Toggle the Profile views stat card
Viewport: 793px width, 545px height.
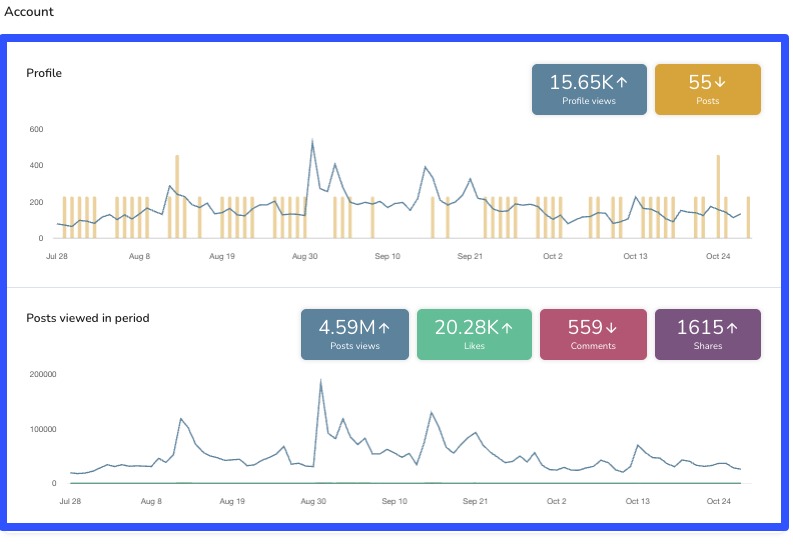pos(589,90)
